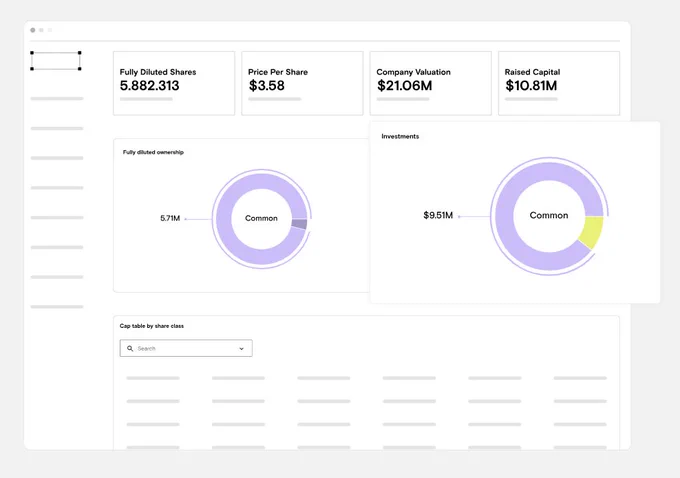Click the logo placeholder in sidebar
The height and width of the screenshot is (478, 680).
point(56,61)
